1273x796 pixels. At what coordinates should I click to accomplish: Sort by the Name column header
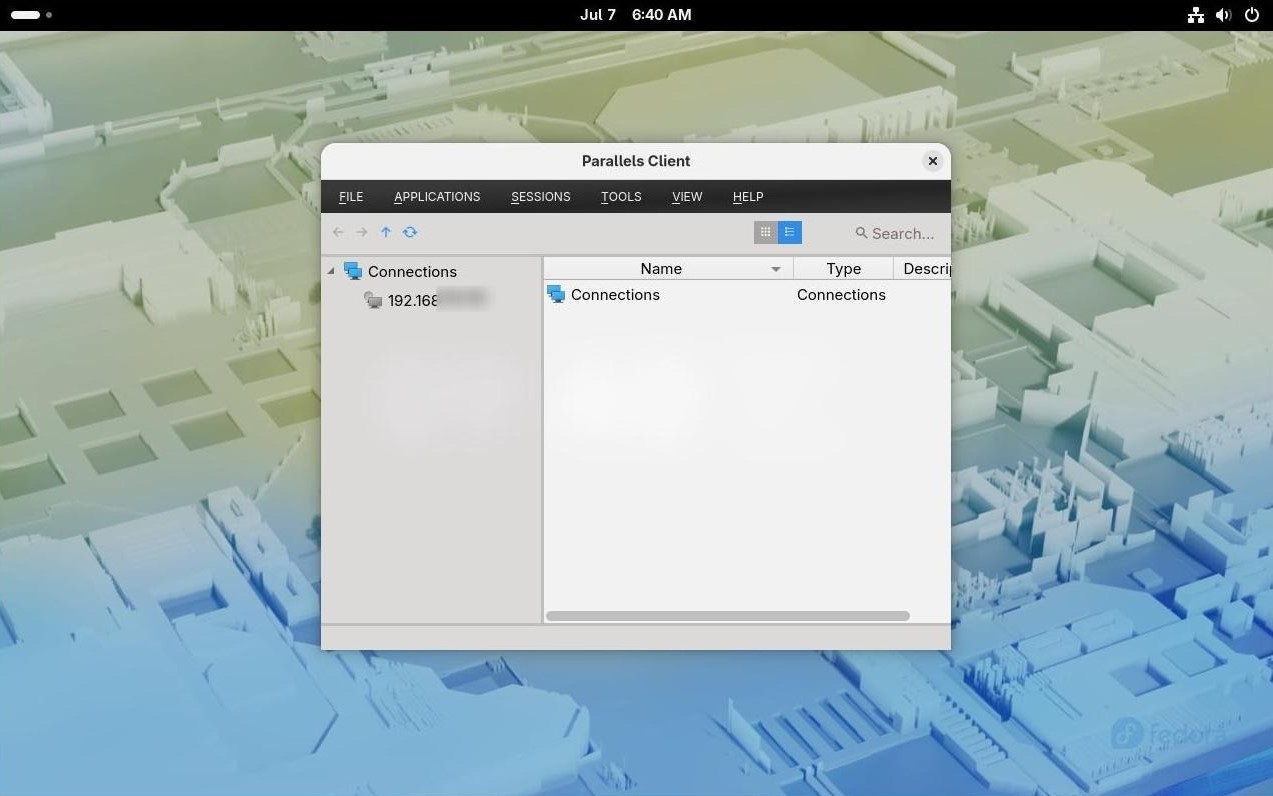pyautogui.click(x=661, y=269)
